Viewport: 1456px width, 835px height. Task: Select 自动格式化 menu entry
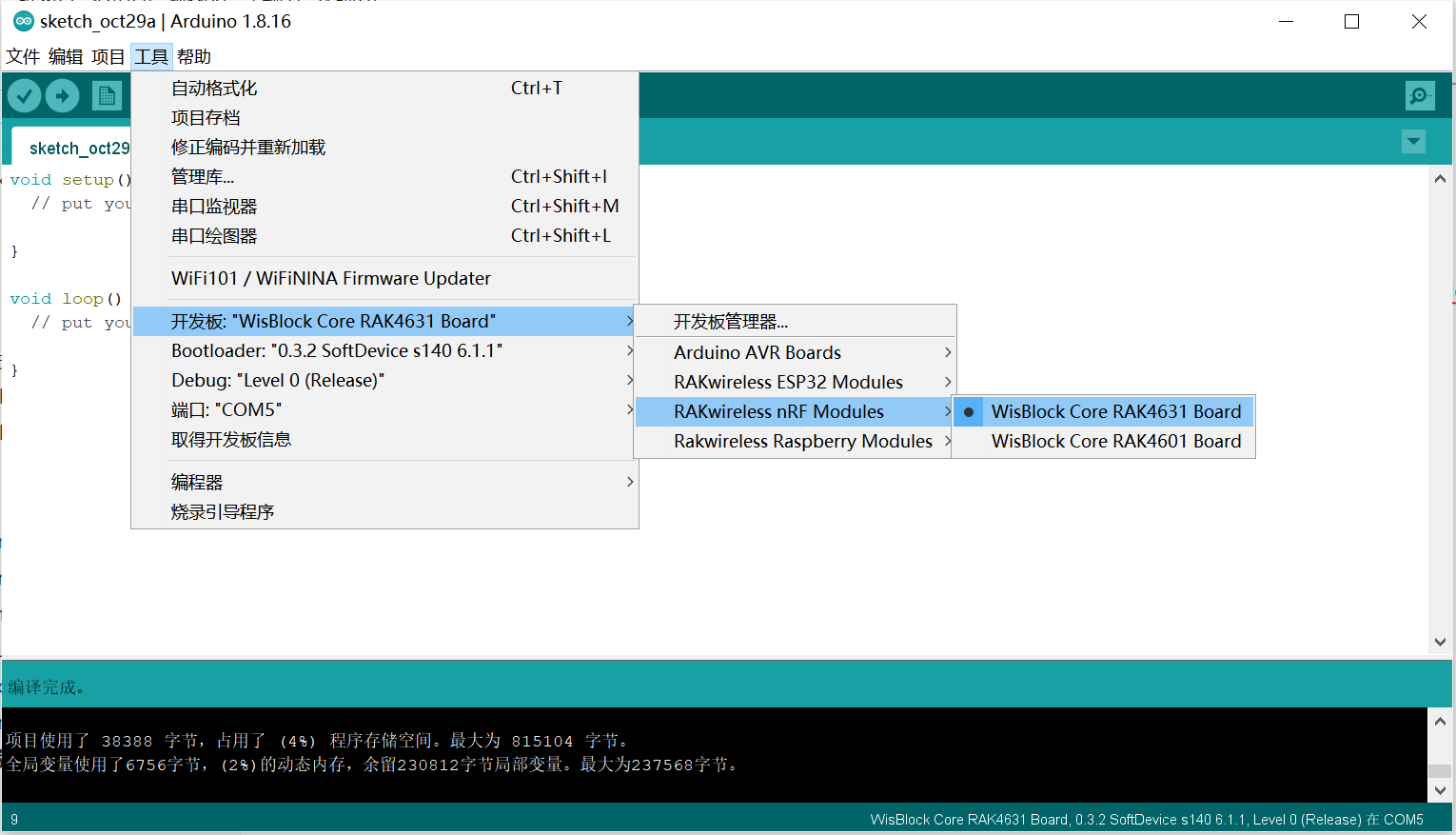(x=384, y=88)
